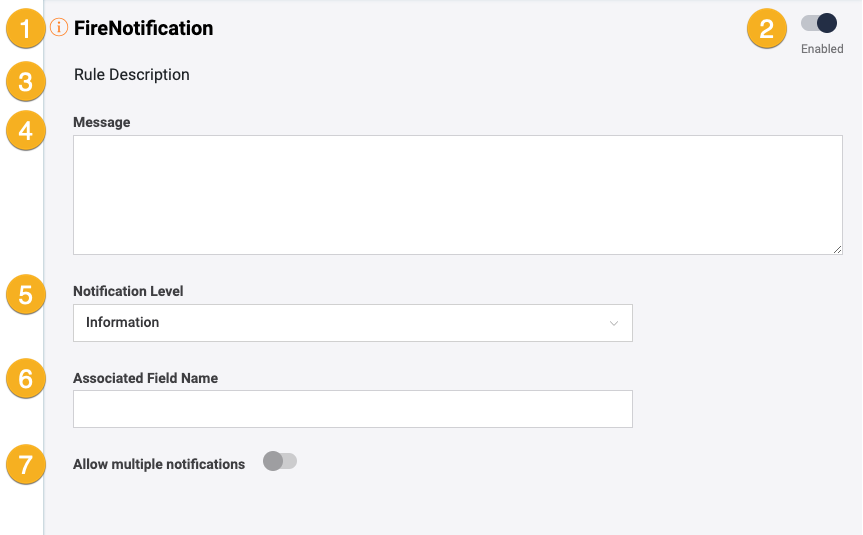Focus the Associated Field Name input box
Screen dimensions: 863x535
pyautogui.click(x=352, y=409)
